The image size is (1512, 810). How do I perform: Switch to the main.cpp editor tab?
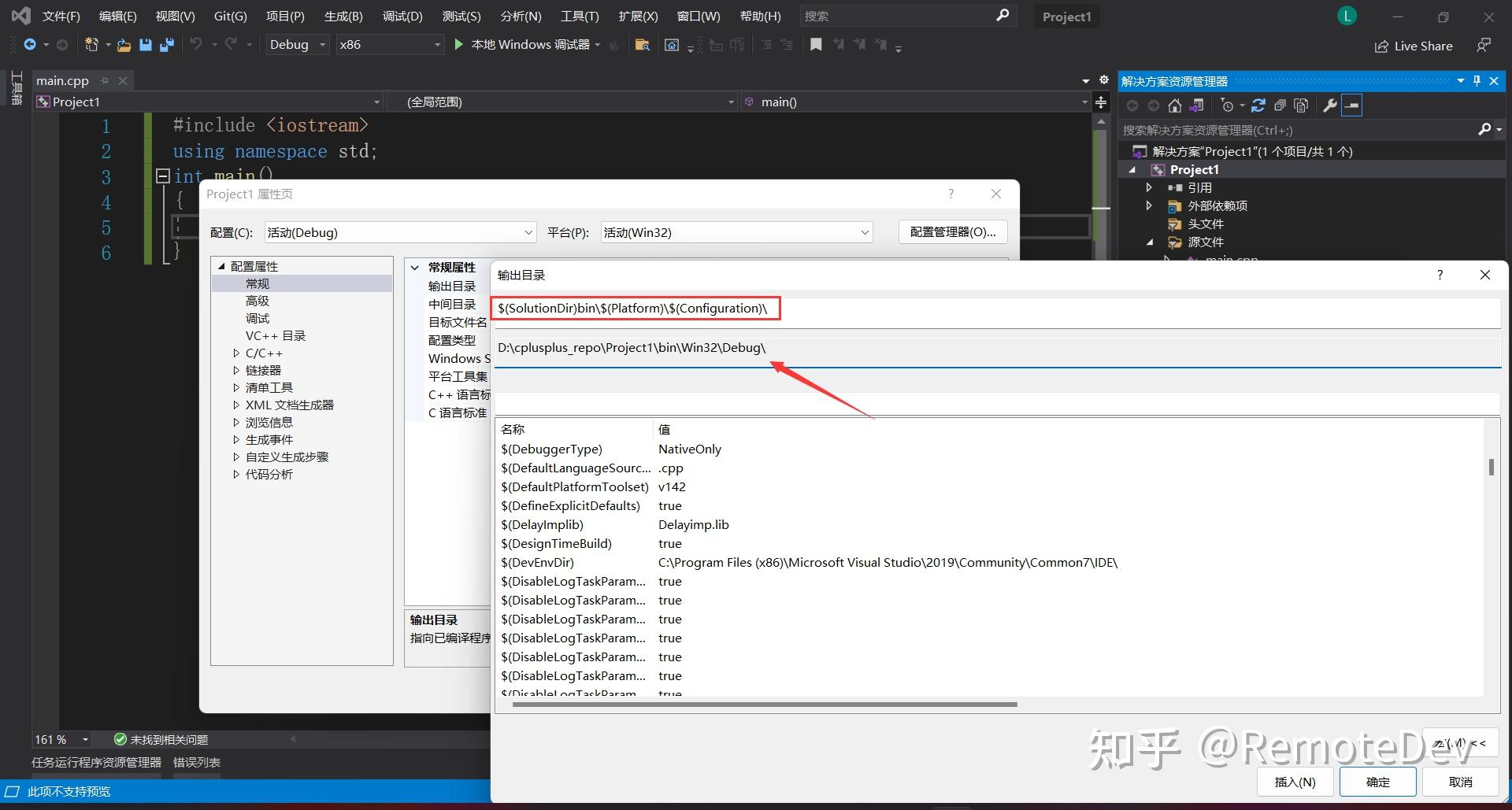[62, 80]
